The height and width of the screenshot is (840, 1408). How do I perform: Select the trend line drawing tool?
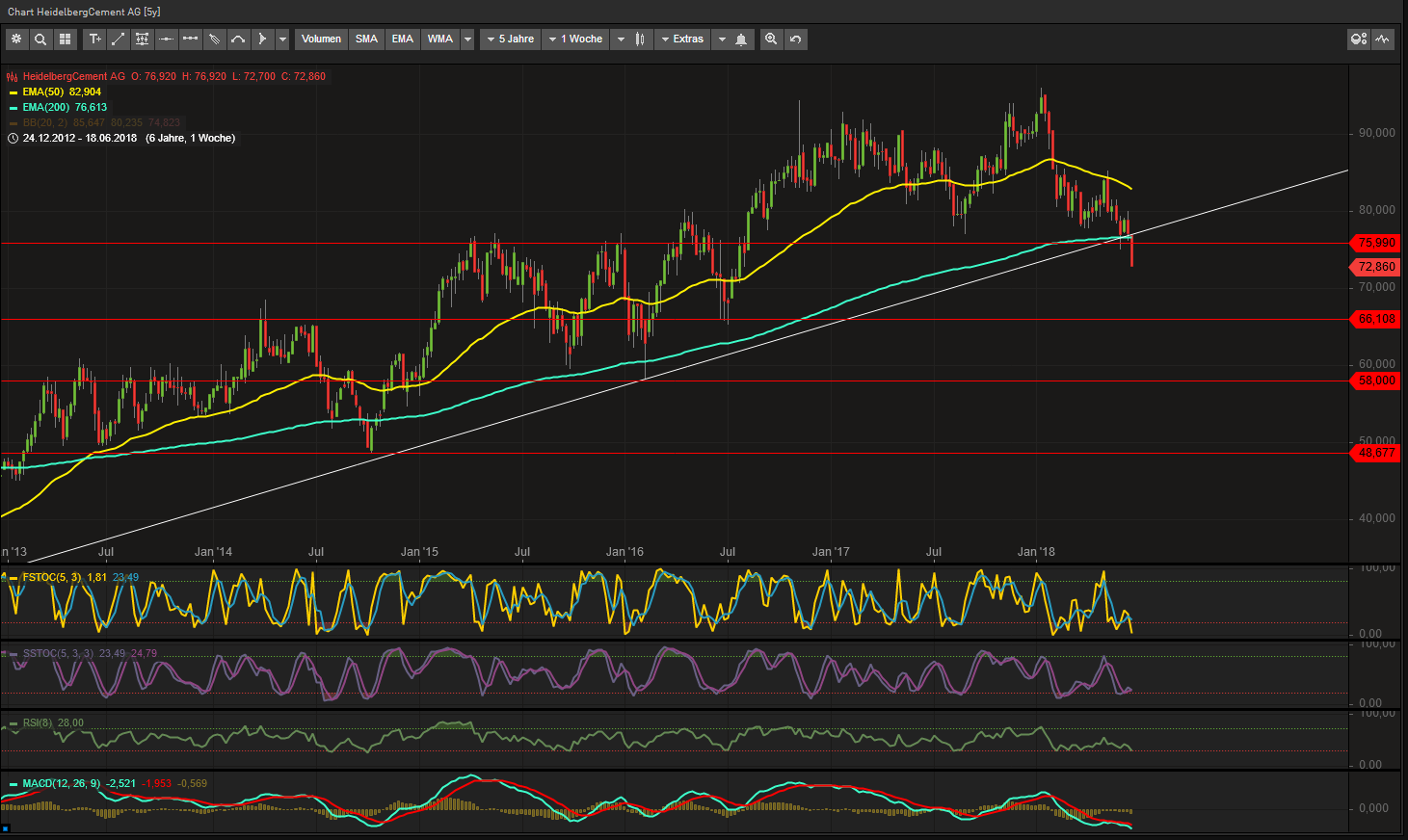pos(118,39)
